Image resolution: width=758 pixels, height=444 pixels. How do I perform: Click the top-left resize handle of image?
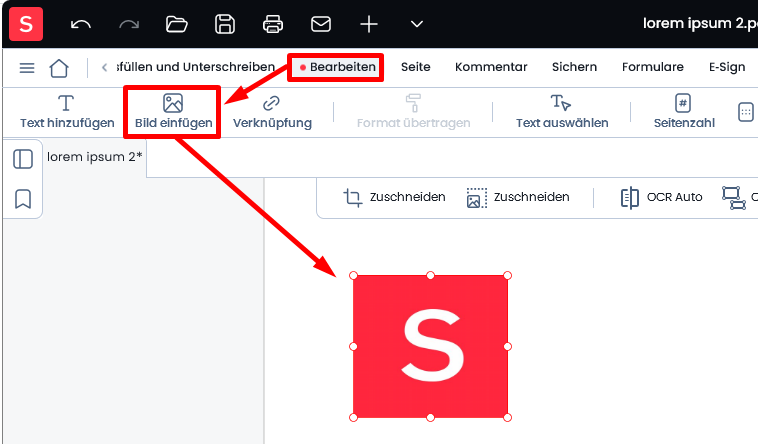(353, 276)
